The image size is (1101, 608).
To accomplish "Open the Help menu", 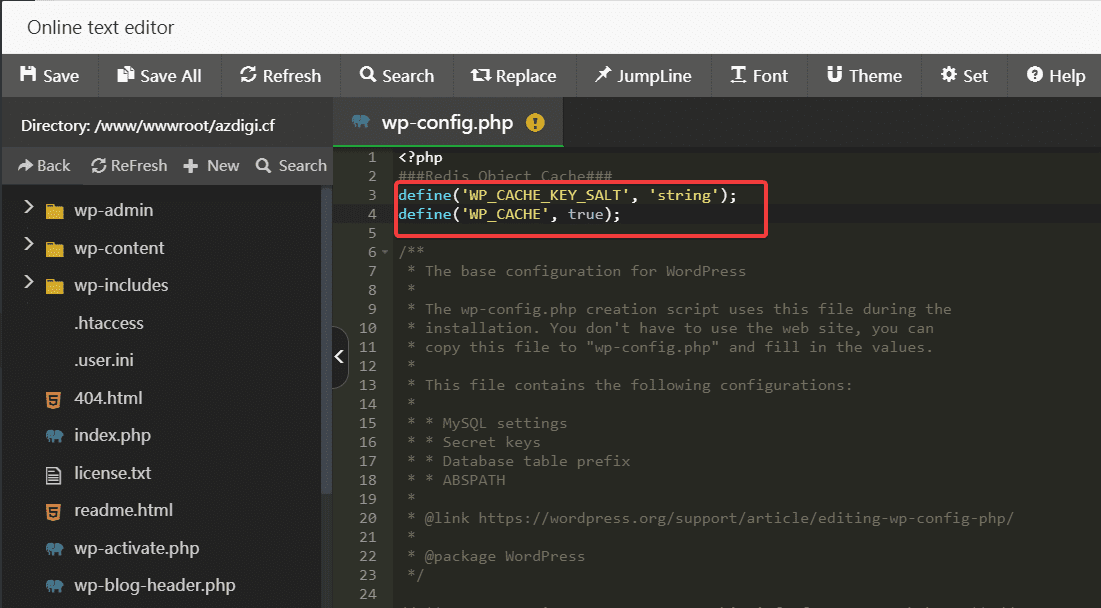I will (x=1056, y=76).
